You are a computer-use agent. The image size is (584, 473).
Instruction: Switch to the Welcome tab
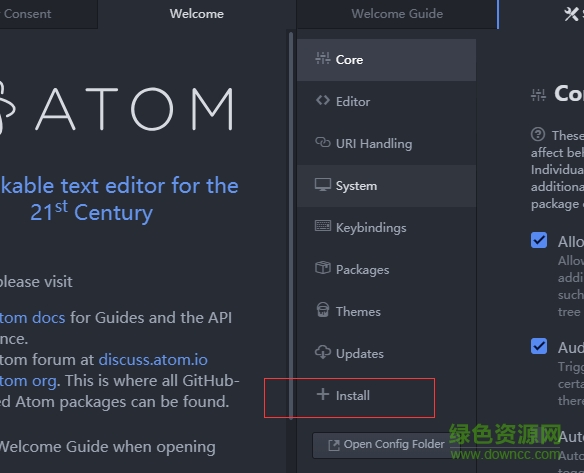[x=197, y=14]
